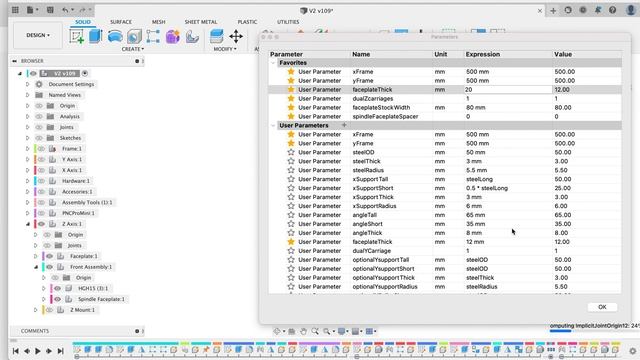Open a new design tab with plus
Viewport: 640px width, 360px height.
pos(553,11)
